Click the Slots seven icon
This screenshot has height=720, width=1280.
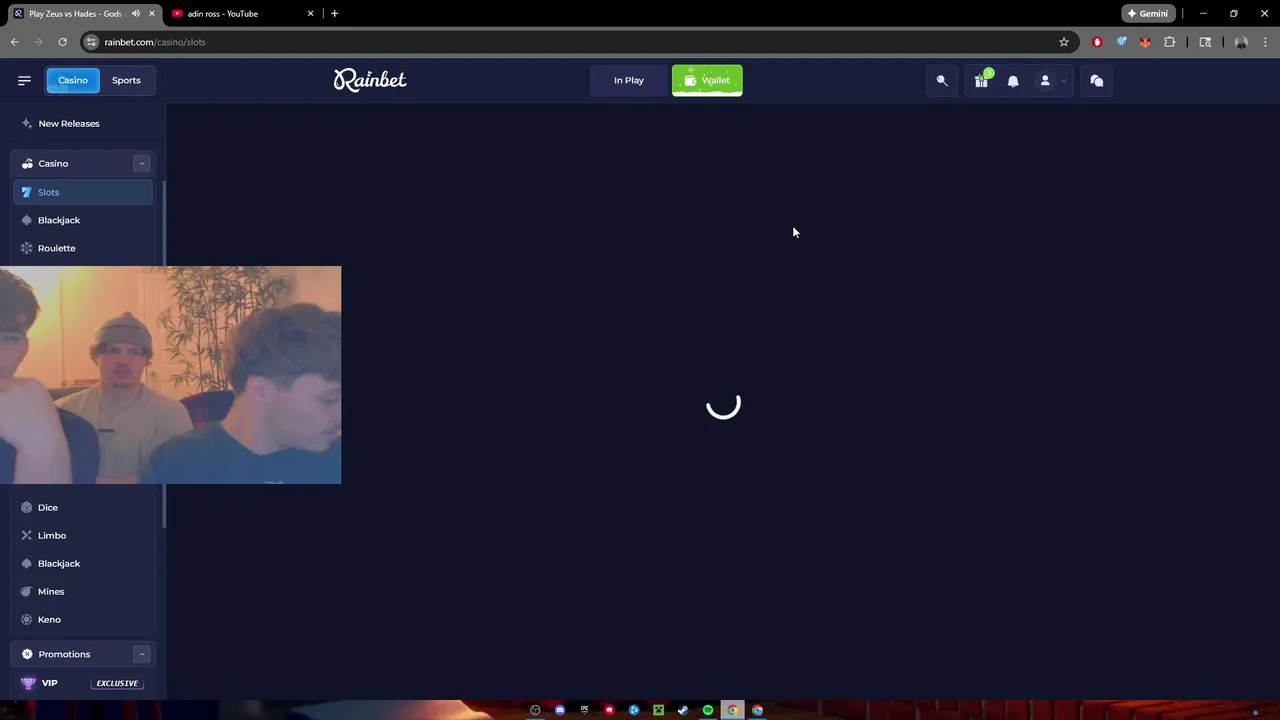[x=27, y=192]
